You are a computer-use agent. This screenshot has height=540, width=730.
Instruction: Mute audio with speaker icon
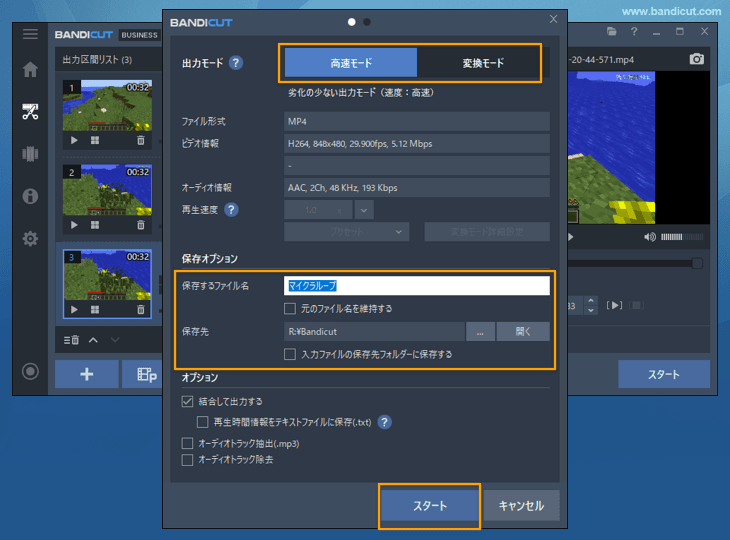tap(650, 237)
